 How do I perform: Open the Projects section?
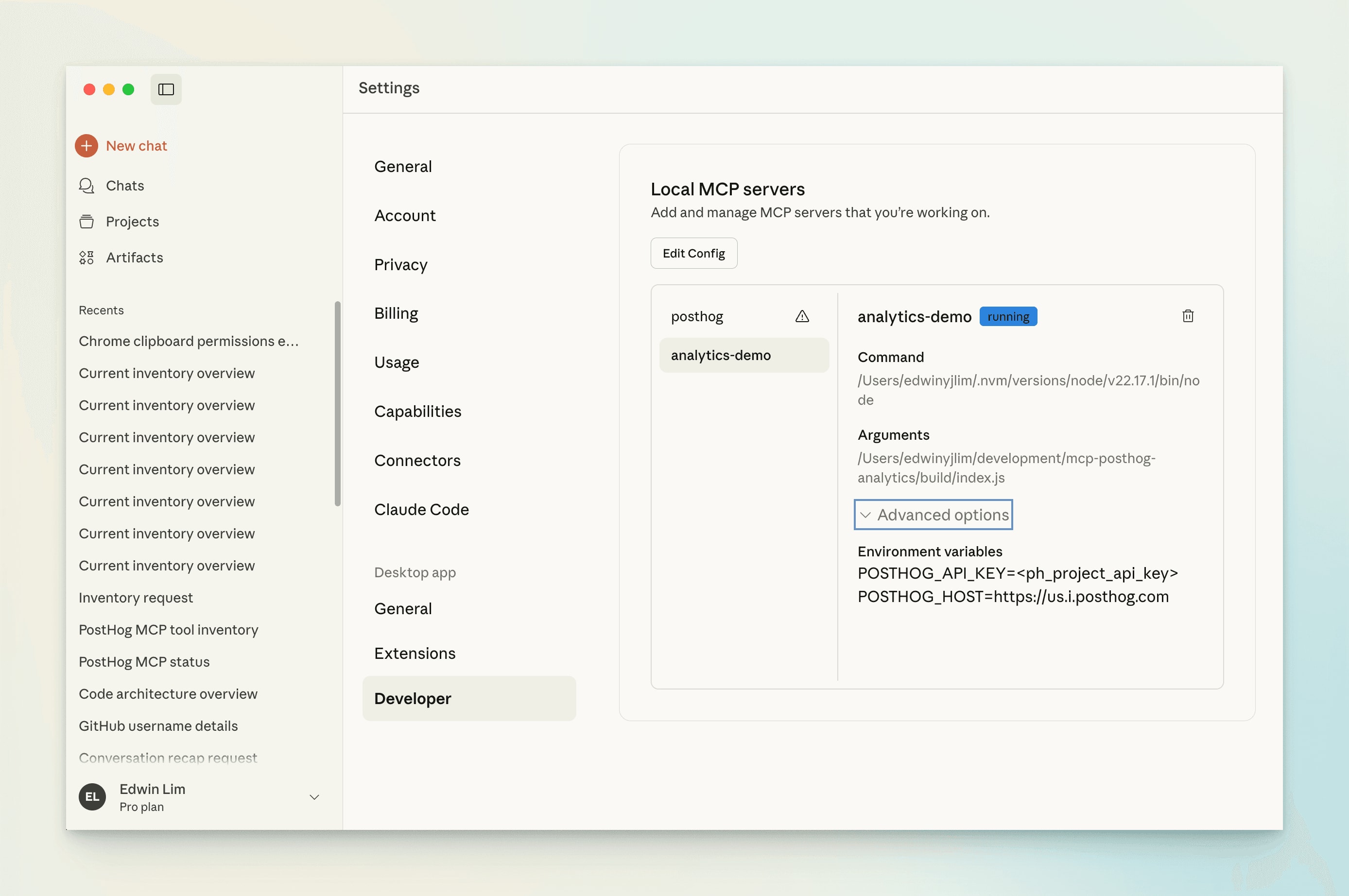(132, 222)
